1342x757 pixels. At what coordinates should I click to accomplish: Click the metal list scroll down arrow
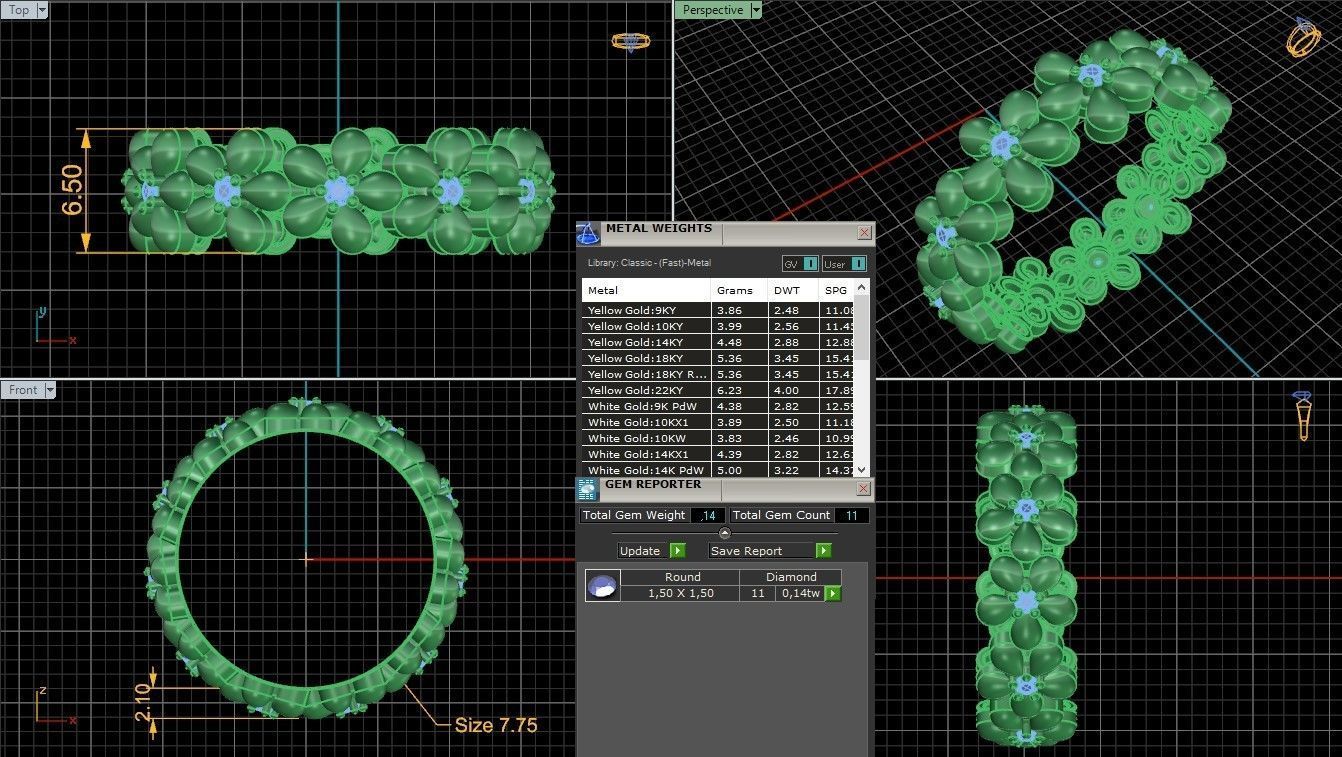tap(863, 471)
